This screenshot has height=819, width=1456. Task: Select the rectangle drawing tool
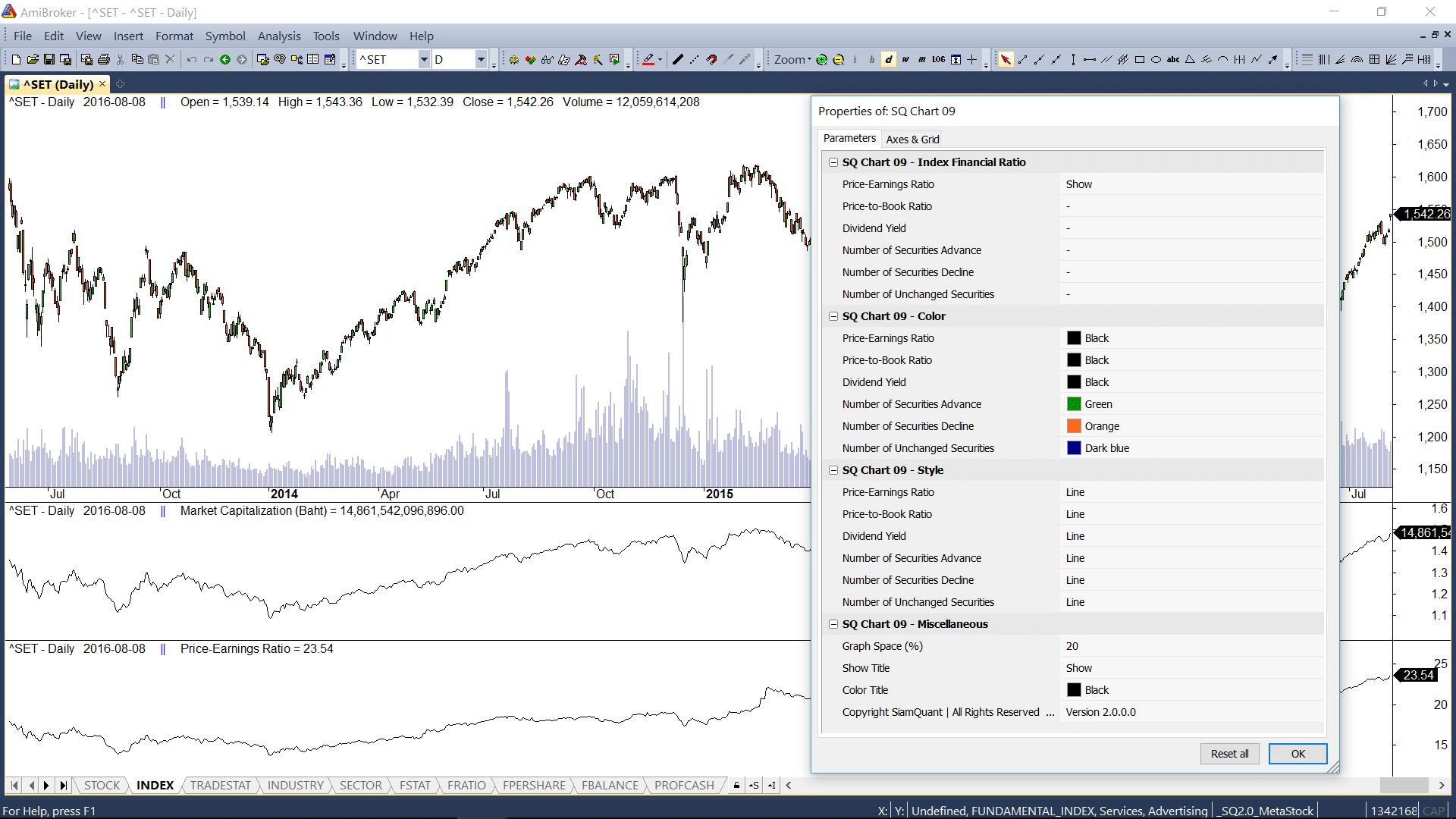[x=1140, y=59]
